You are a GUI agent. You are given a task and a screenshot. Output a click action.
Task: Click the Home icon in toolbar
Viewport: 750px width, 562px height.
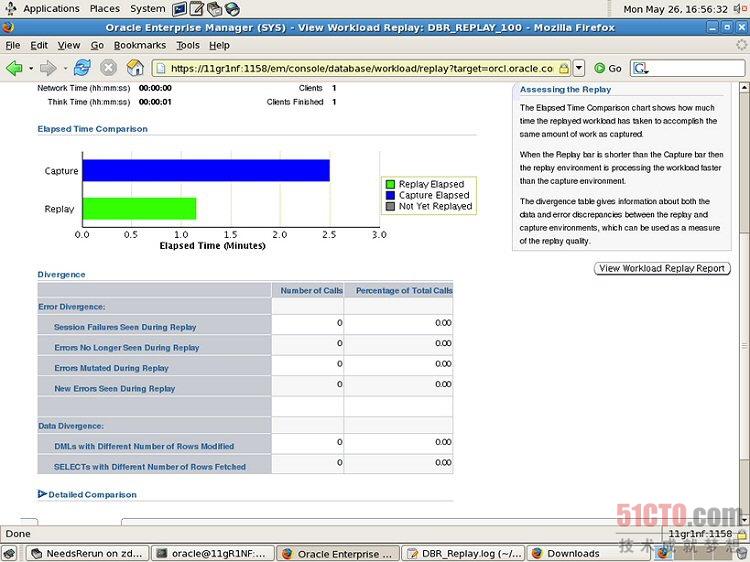135,68
